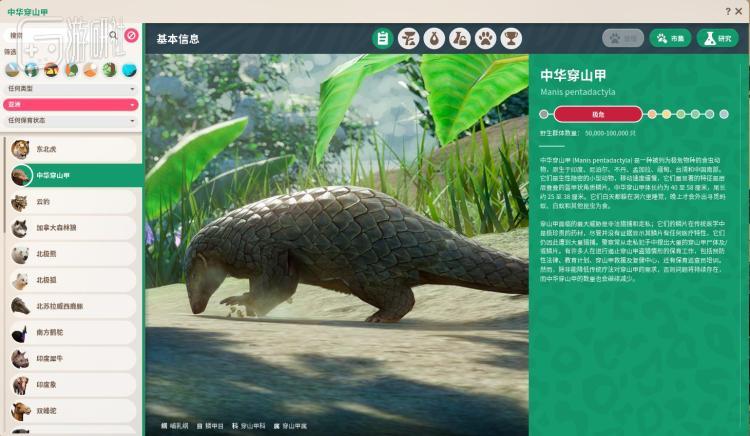Viewport: 750px width, 436px height.
Task: Select 印度象 in the animal list
Action: 73,385
